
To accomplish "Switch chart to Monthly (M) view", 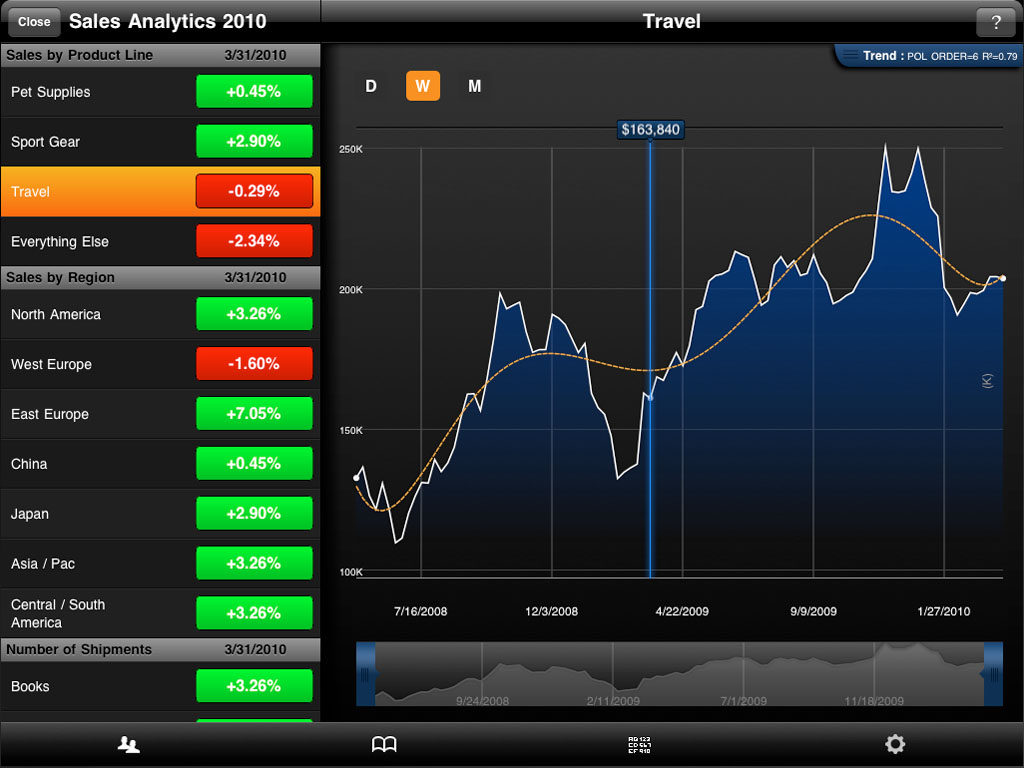I will click(x=474, y=86).
